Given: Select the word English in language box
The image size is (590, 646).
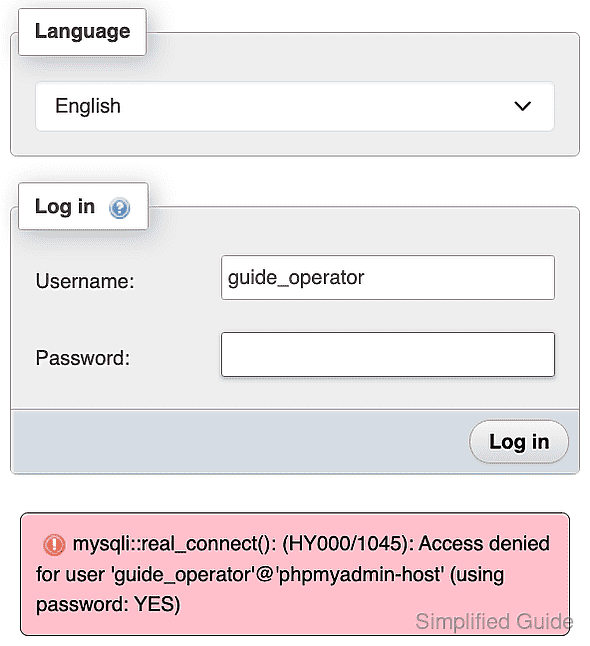Looking at the screenshot, I should 88,106.
